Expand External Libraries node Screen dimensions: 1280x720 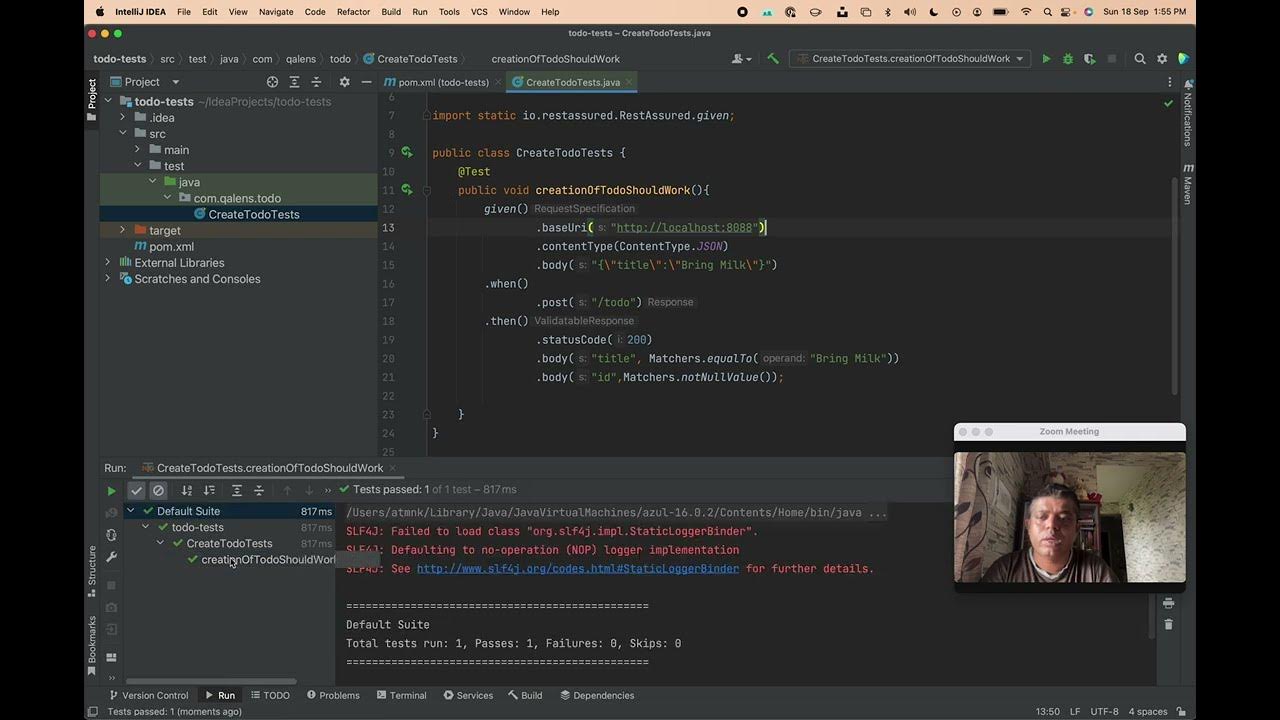coord(108,262)
